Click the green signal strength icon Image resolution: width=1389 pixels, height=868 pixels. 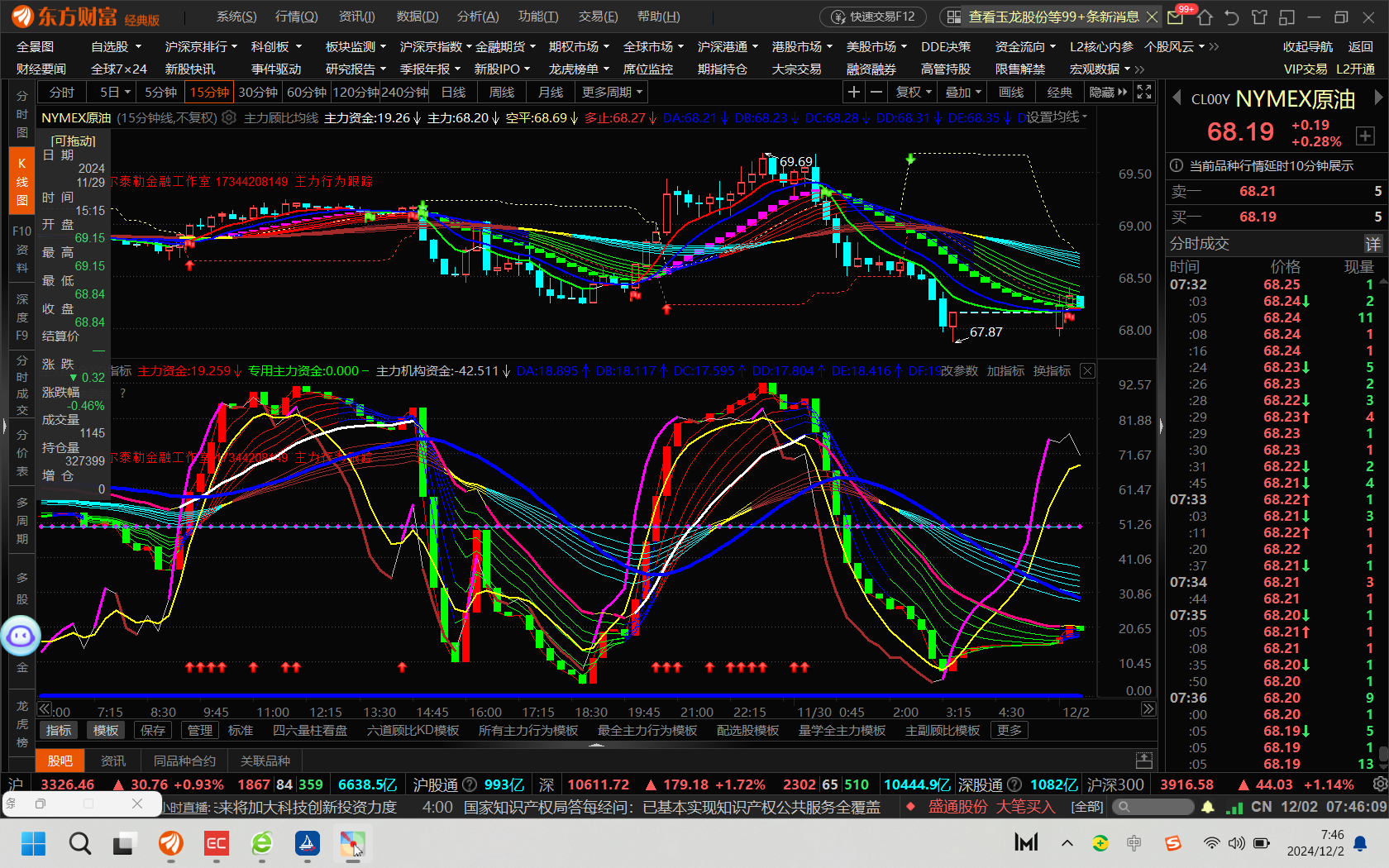(1234, 807)
